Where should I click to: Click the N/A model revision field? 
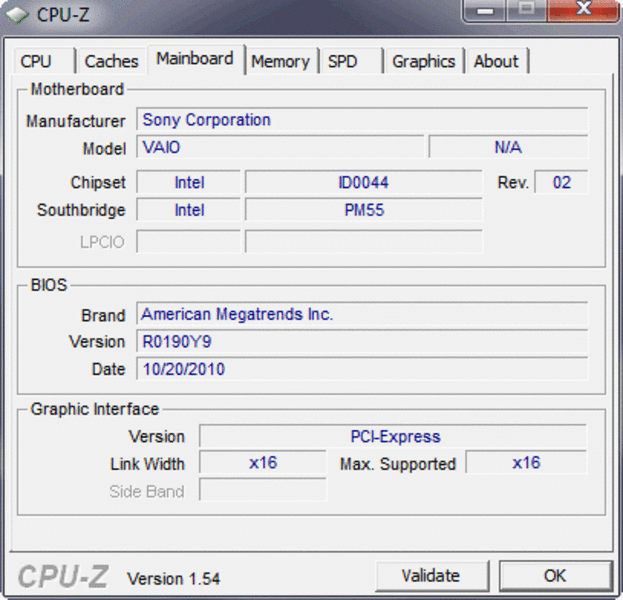pos(508,147)
